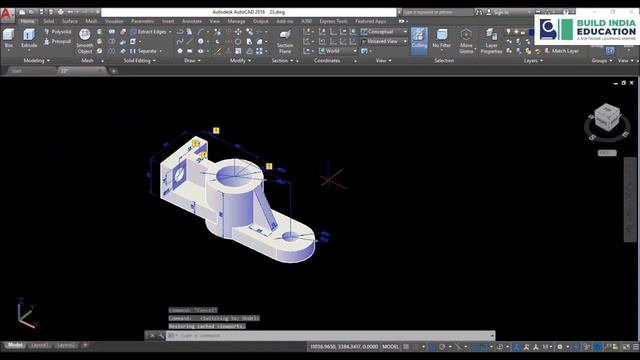Switch to the Solid ribbon tab
Screen dimensions: 640x360
(x=49, y=21)
